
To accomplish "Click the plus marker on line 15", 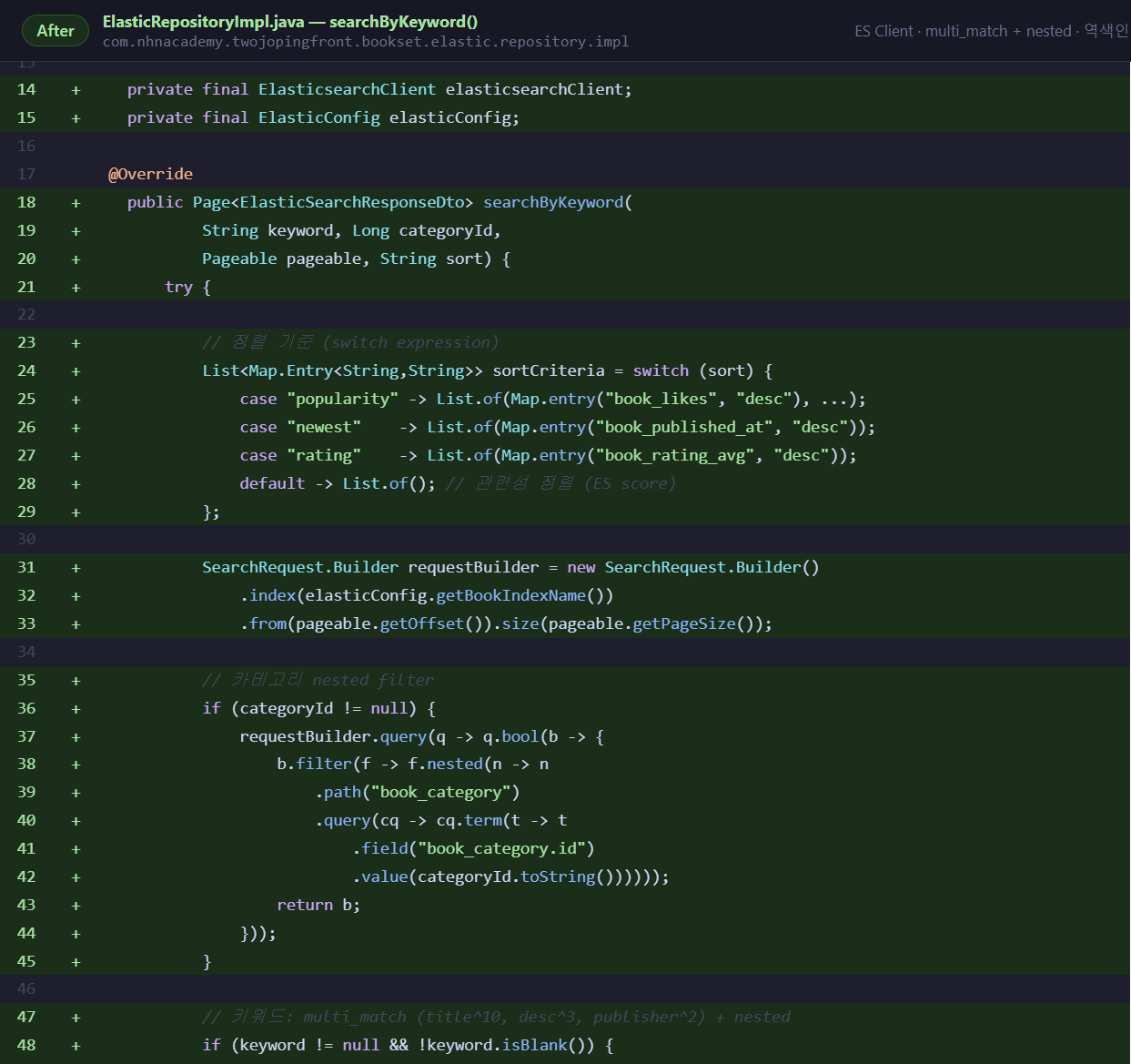I will (76, 118).
